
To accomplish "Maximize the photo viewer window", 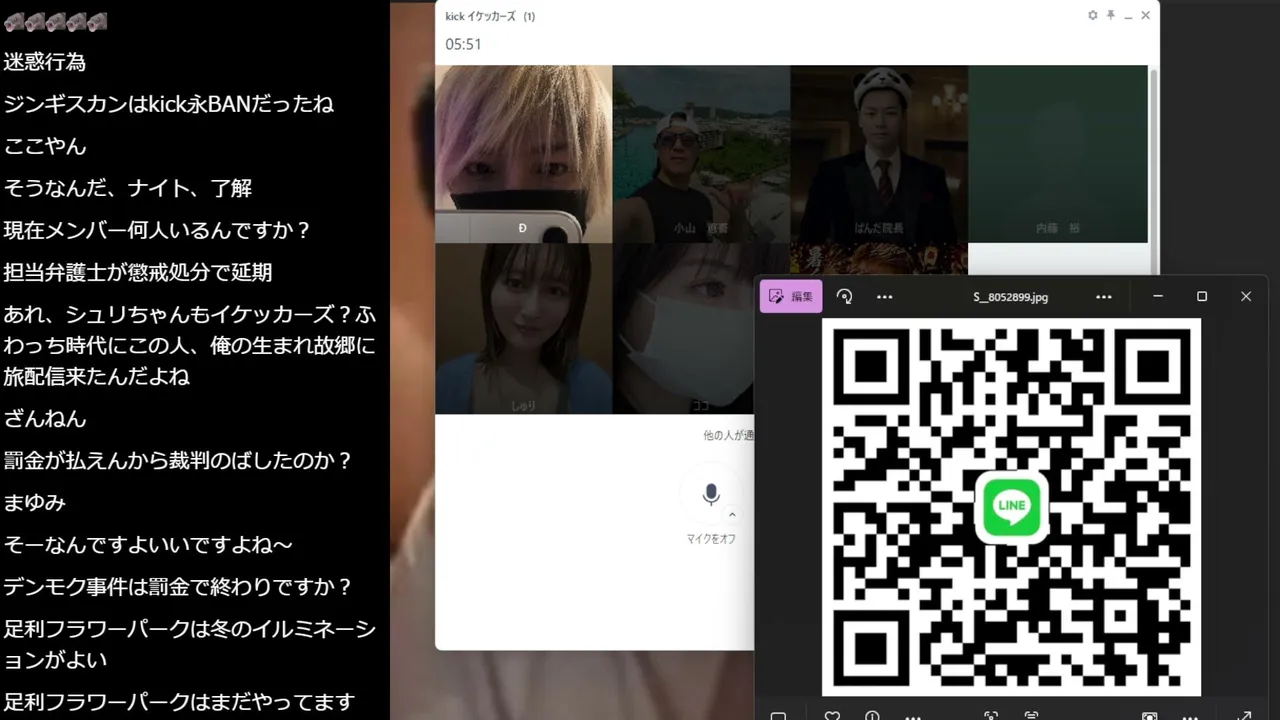I will 1202,297.
